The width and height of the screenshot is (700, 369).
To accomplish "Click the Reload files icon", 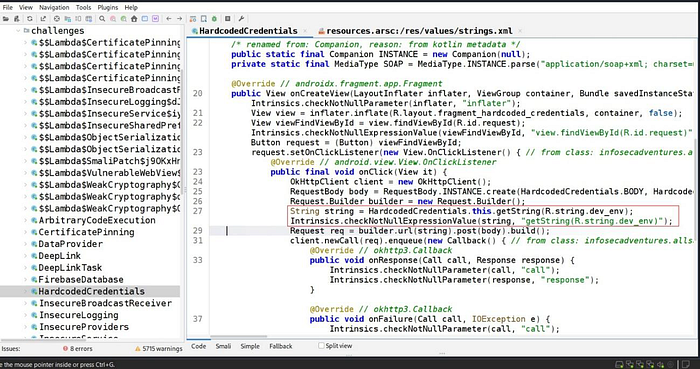I will 30,19.
